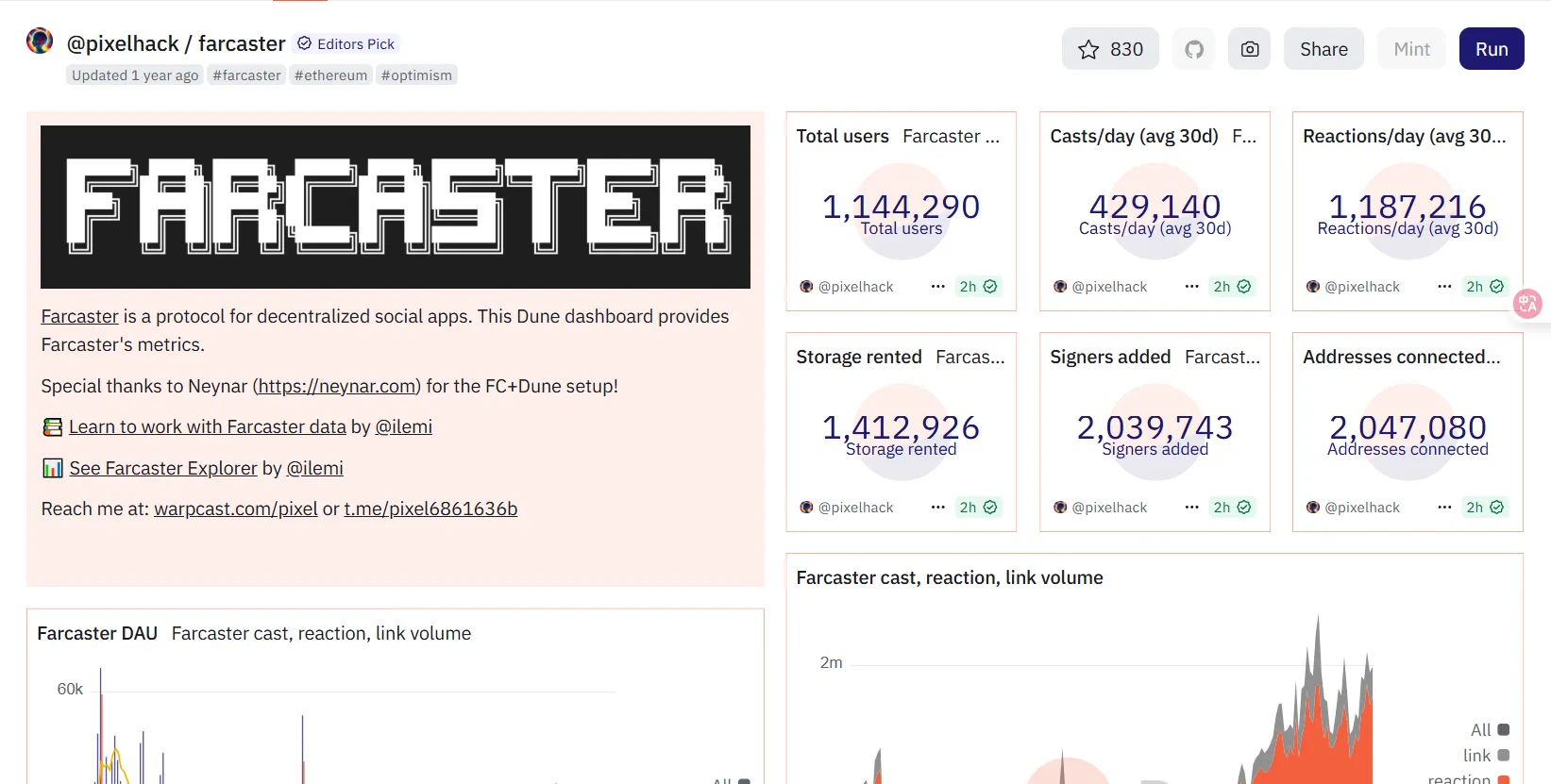The image size is (1551, 784).
Task: Toggle the 'reaction' legend swatch in volume chart
Action: [x=1504, y=779]
